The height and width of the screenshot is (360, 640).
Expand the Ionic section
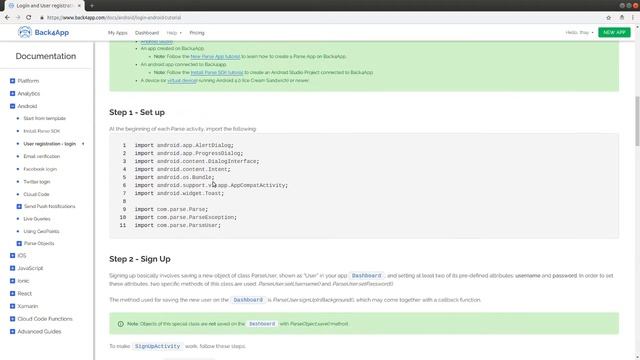pyautogui.click(x=13, y=281)
